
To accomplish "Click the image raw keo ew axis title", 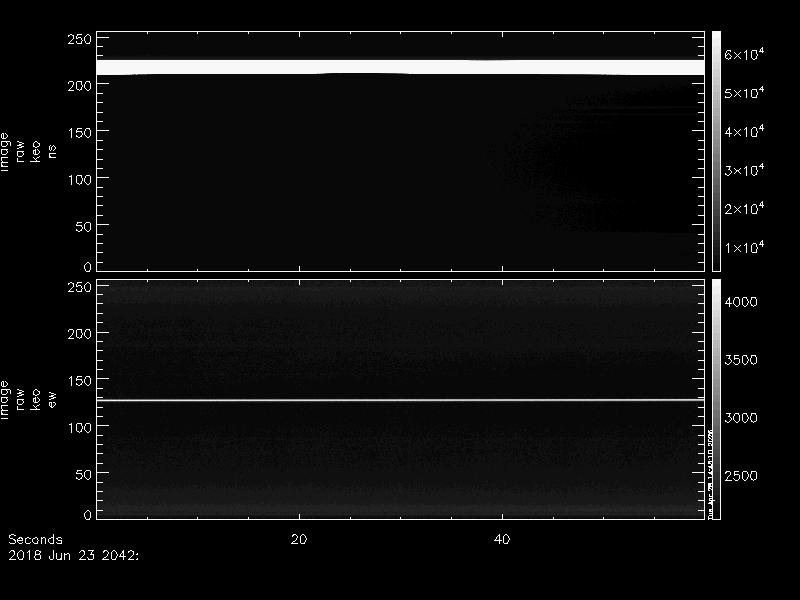I will pyautogui.click(x=28, y=400).
